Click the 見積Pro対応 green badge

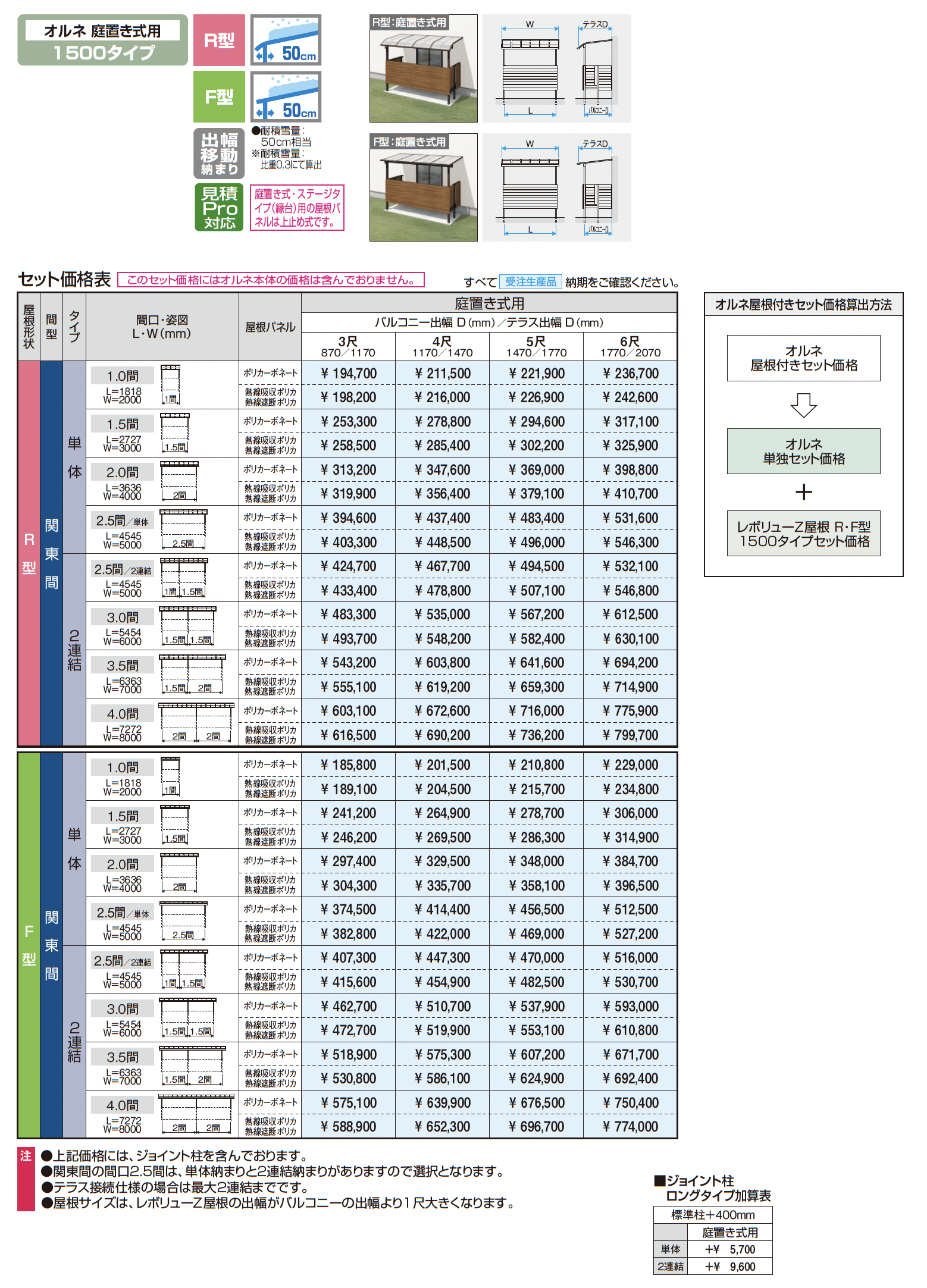219,207
